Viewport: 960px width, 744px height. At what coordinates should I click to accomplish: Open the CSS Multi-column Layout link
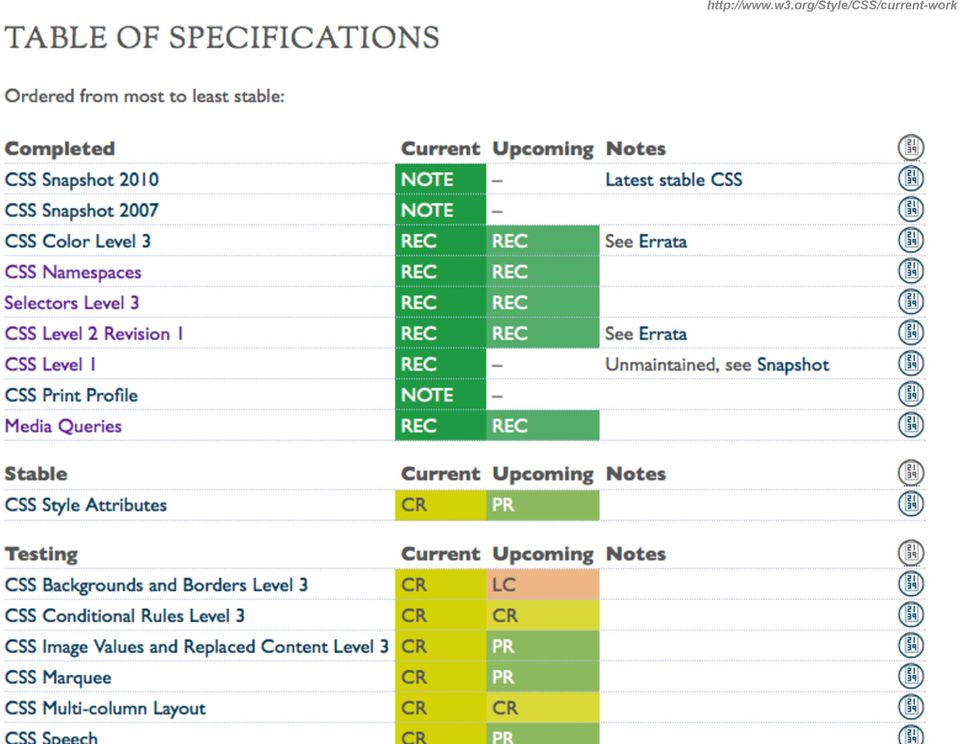tap(105, 708)
